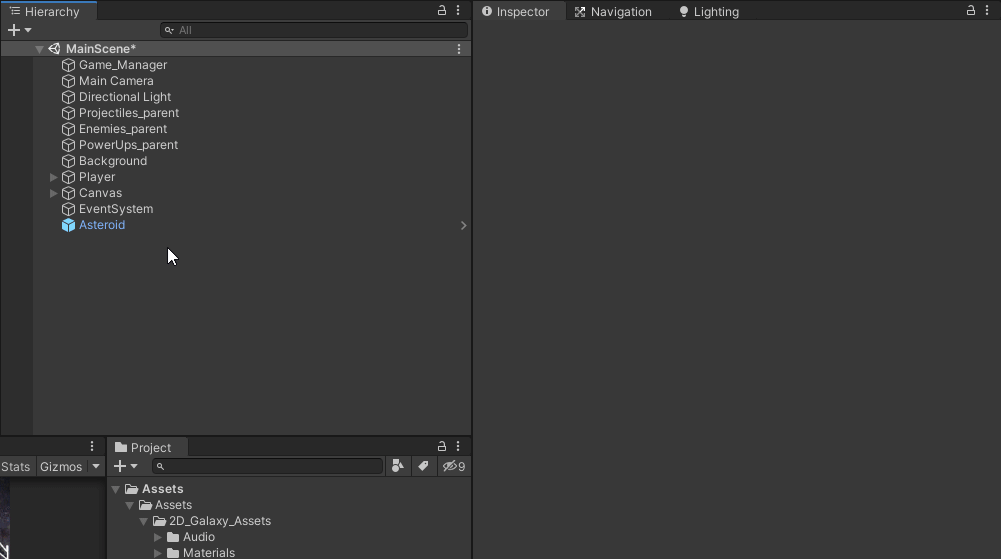
Task: Collapse the 2D_Galaxy_Assets folder
Action: tap(144, 521)
